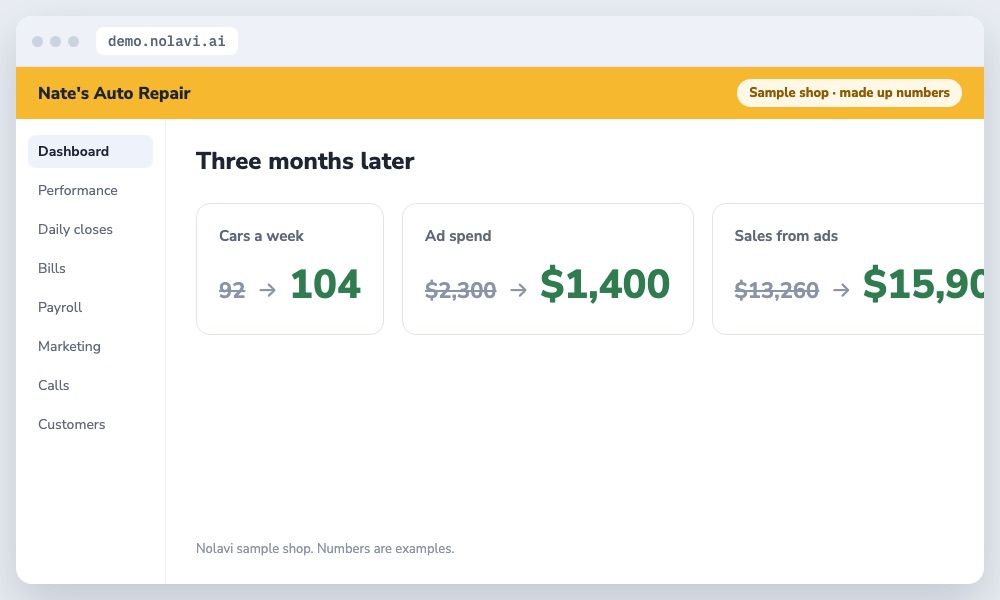The image size is (1000, 600).
Task: Select the Ad spend card label
Action: point(458,236)
